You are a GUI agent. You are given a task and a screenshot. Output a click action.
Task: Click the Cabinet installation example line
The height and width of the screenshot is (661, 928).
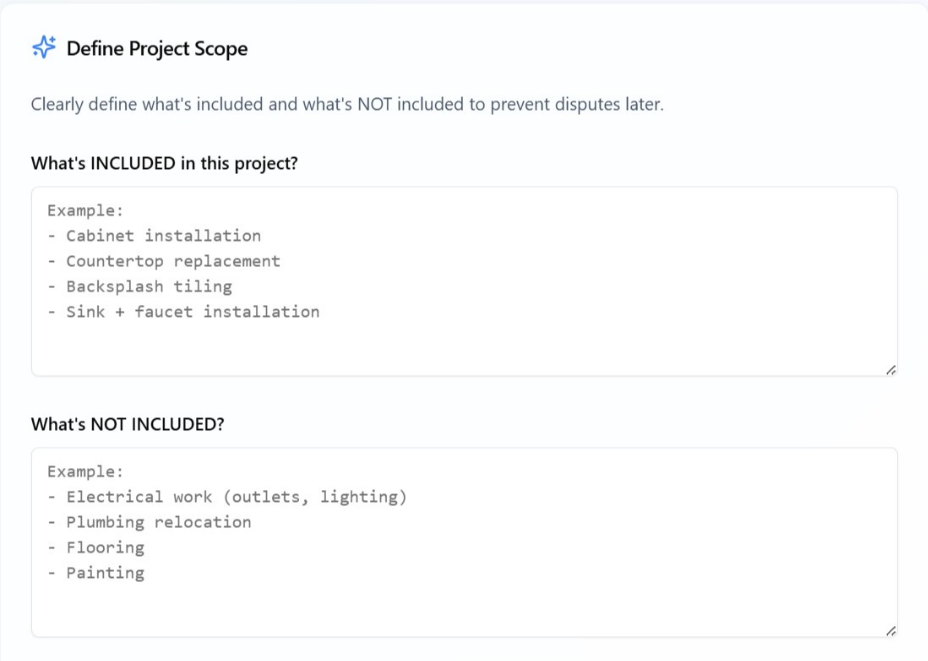152,235
